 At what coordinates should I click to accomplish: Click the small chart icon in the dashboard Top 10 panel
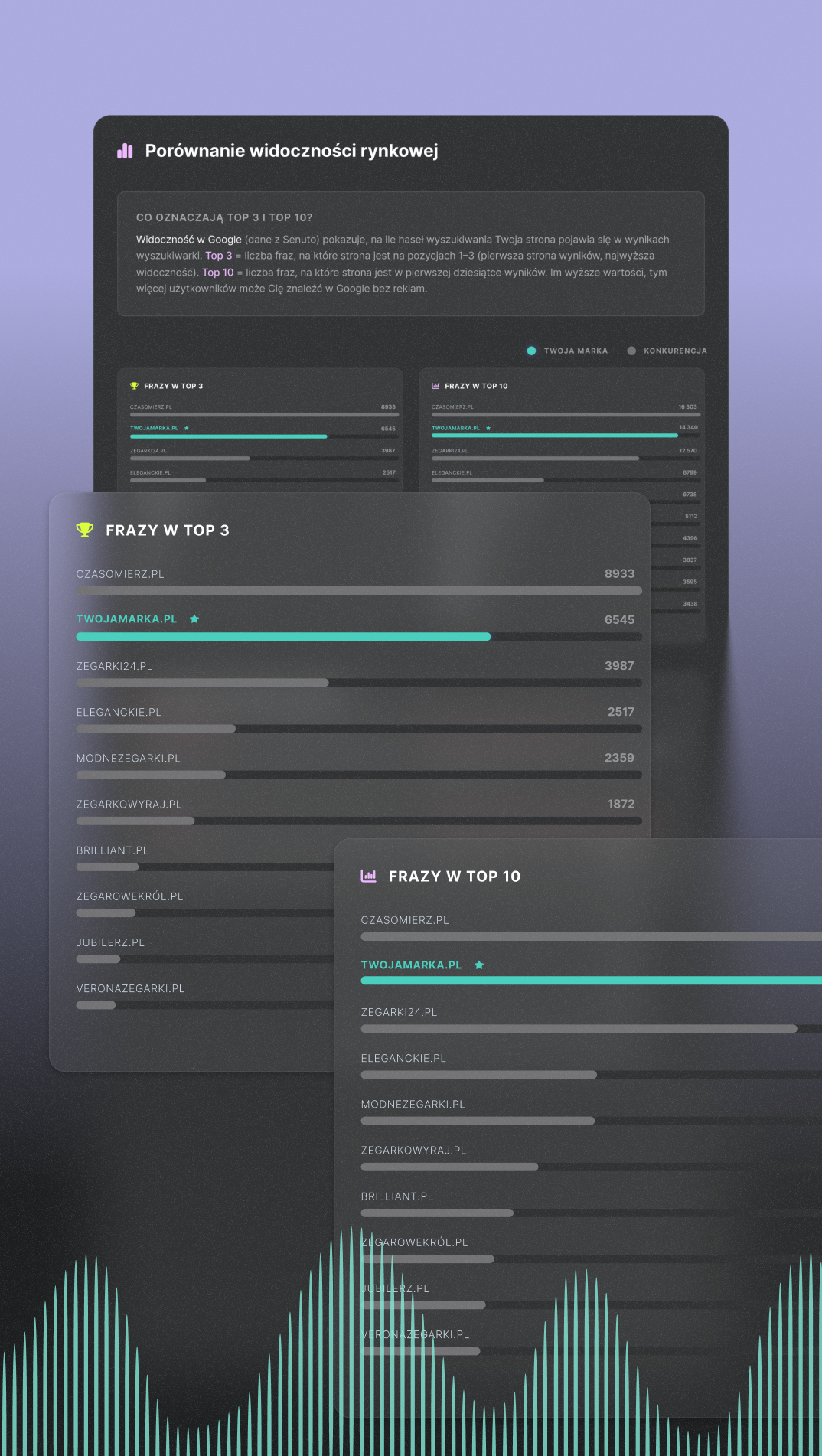[x=435, y=386]
